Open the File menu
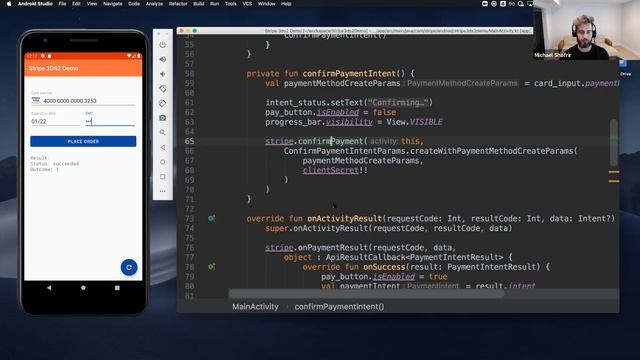This screenshot has width=640, height=360. pos(62,4)
